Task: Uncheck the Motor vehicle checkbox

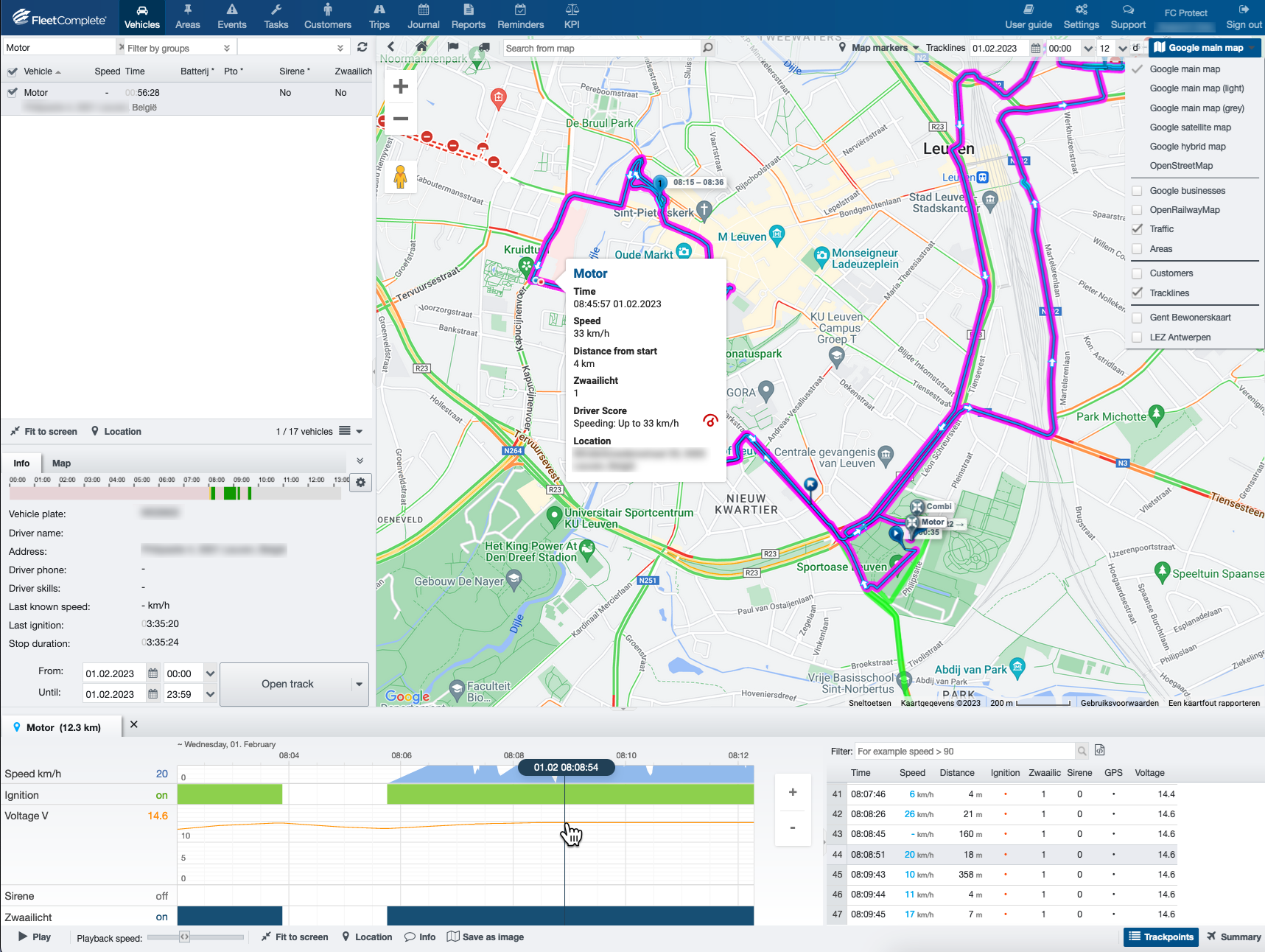Action: [x=12, y=92]
